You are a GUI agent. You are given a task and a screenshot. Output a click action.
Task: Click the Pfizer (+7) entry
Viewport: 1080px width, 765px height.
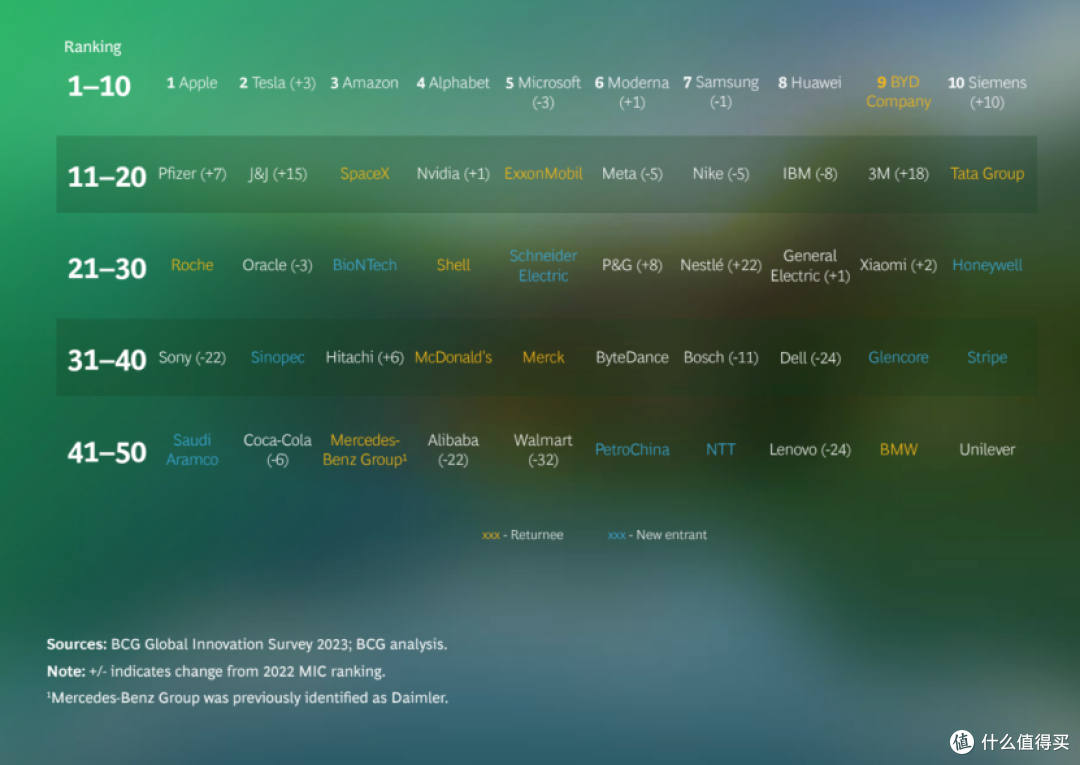[x=192, y=174]
